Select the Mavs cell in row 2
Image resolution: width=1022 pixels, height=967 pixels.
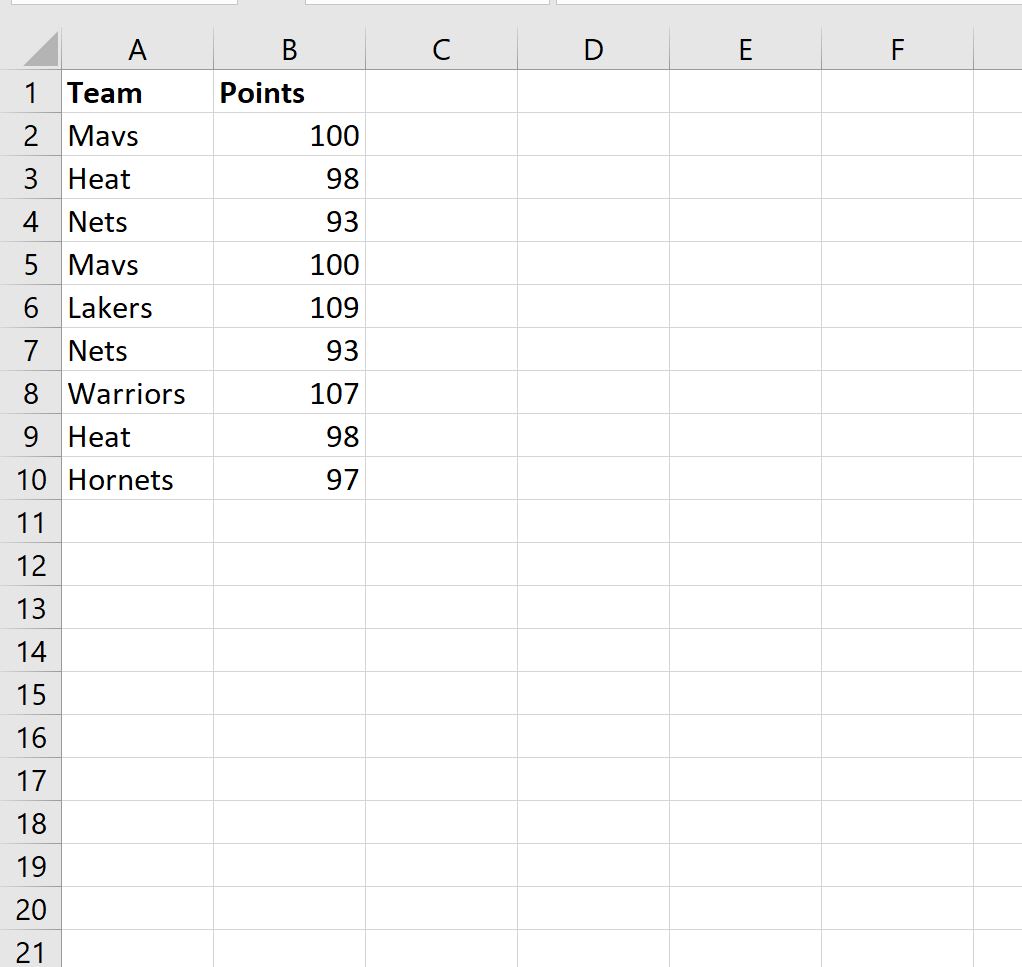[x=137, y=136]
